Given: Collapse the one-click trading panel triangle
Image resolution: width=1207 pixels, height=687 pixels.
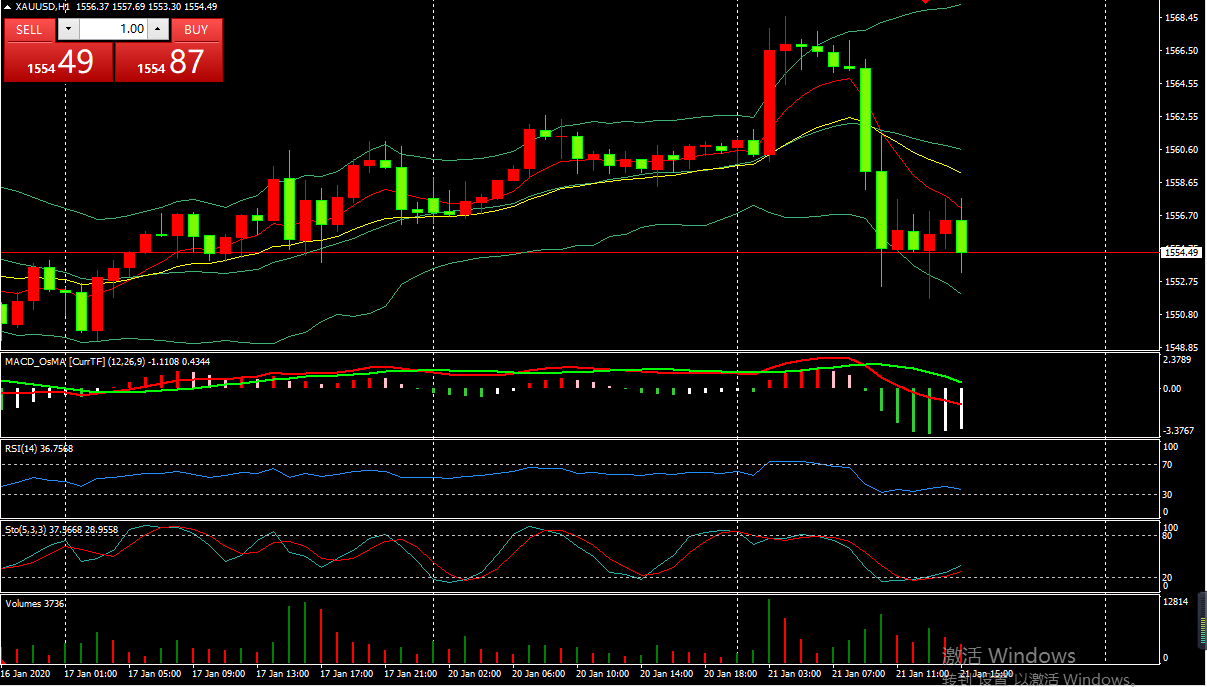Looking at the screenshot, I should [x=7, y=6].
